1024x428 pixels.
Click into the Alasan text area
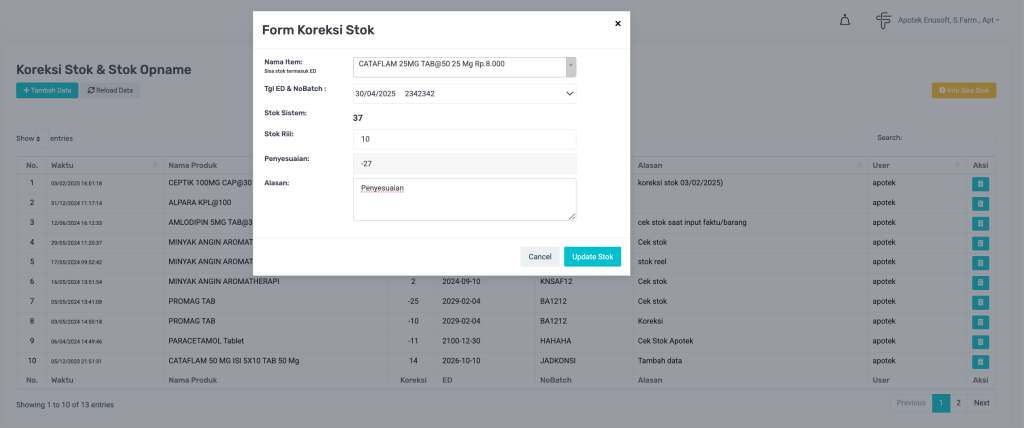click(x=464, y=199)
